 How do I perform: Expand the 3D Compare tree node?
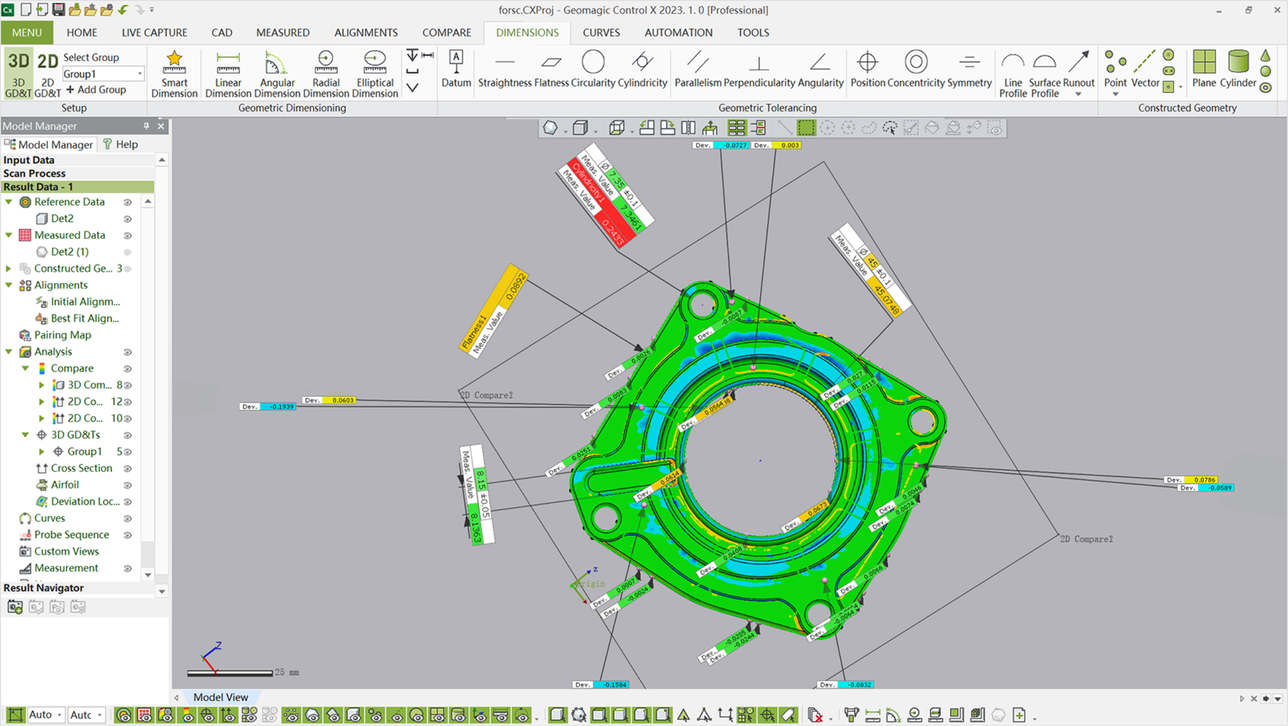[42, 385]
